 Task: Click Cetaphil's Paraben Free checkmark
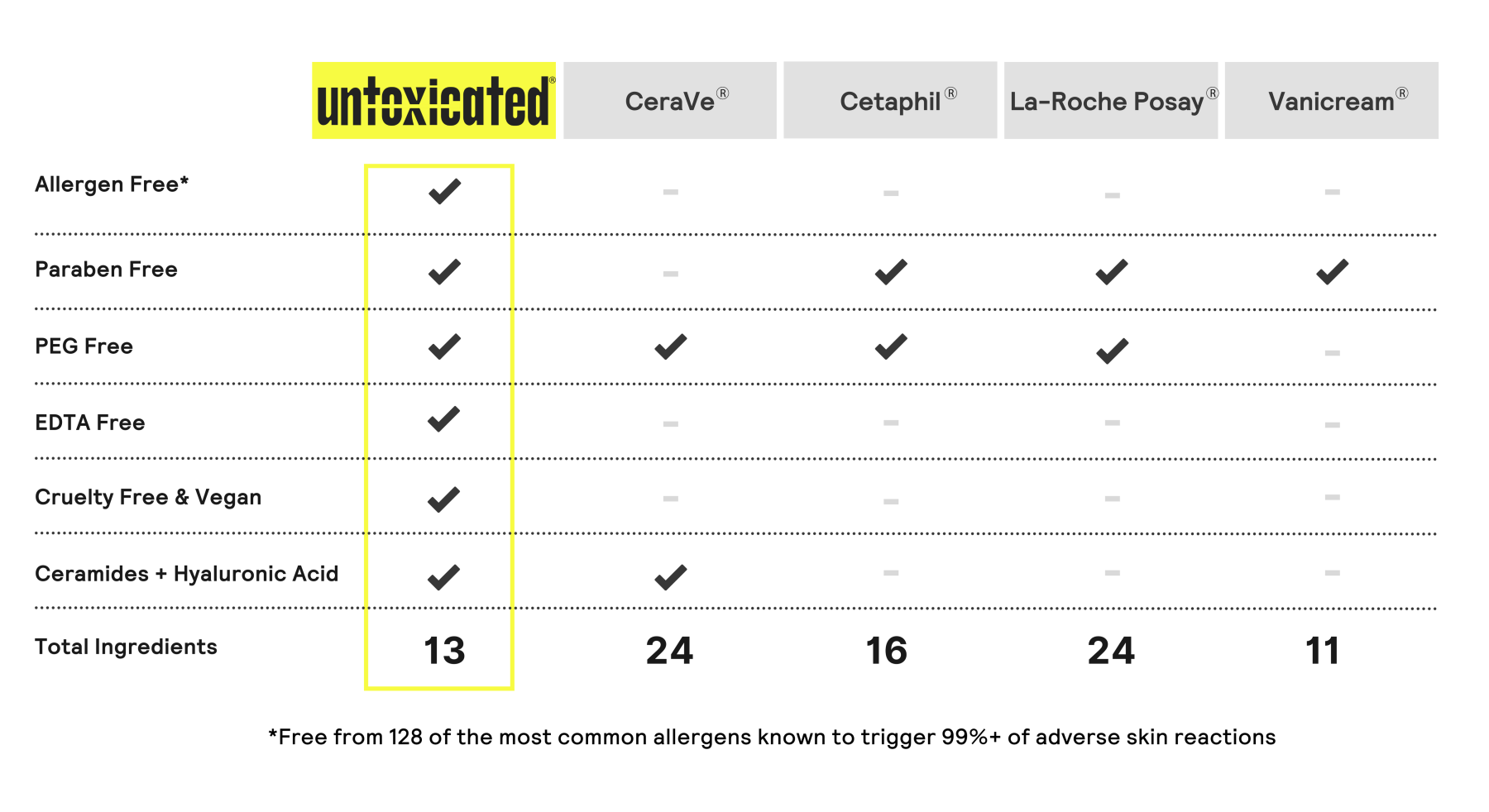coord(891,272)
